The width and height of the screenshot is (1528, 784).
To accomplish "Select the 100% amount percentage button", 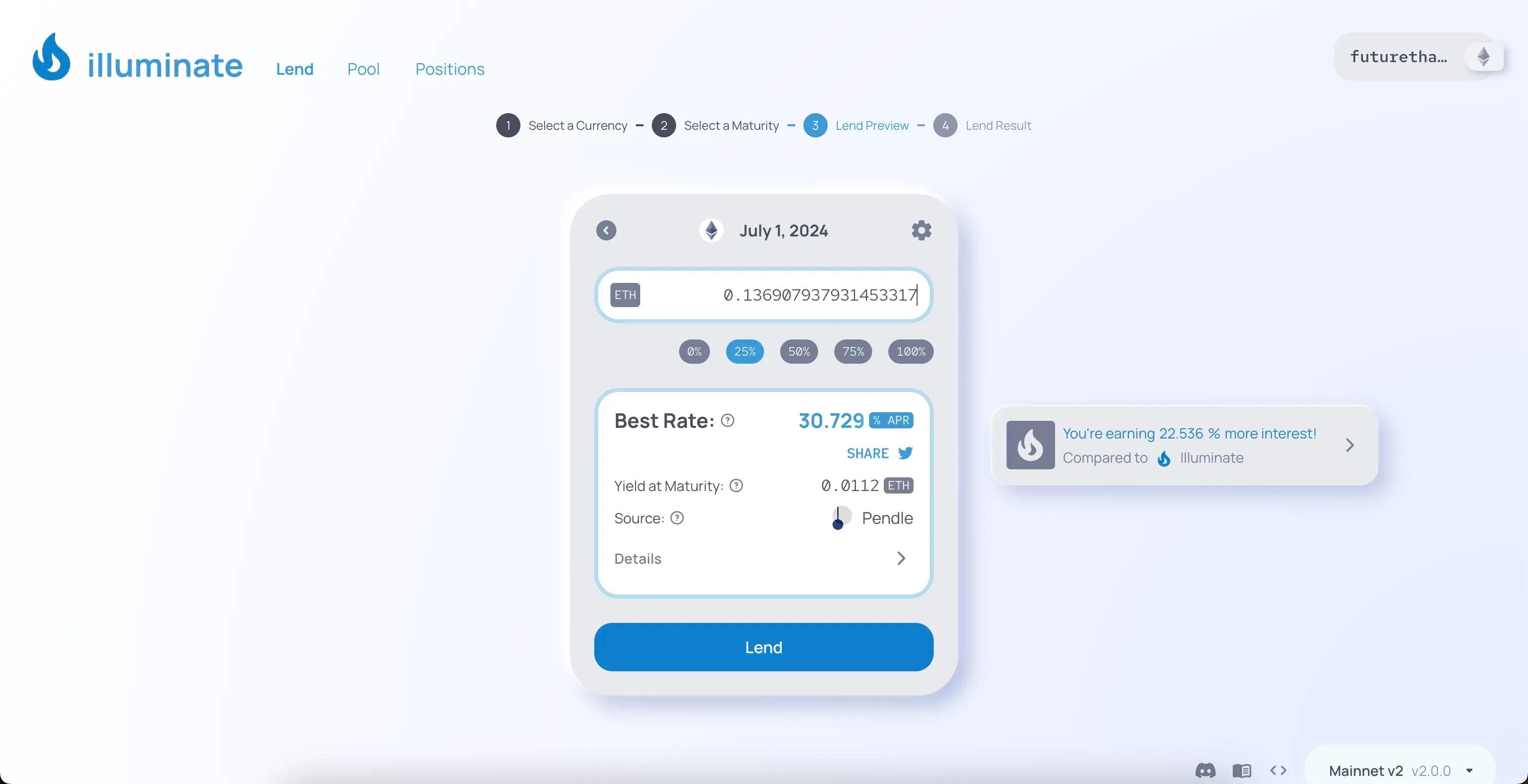I will click(x=910, y=351).
